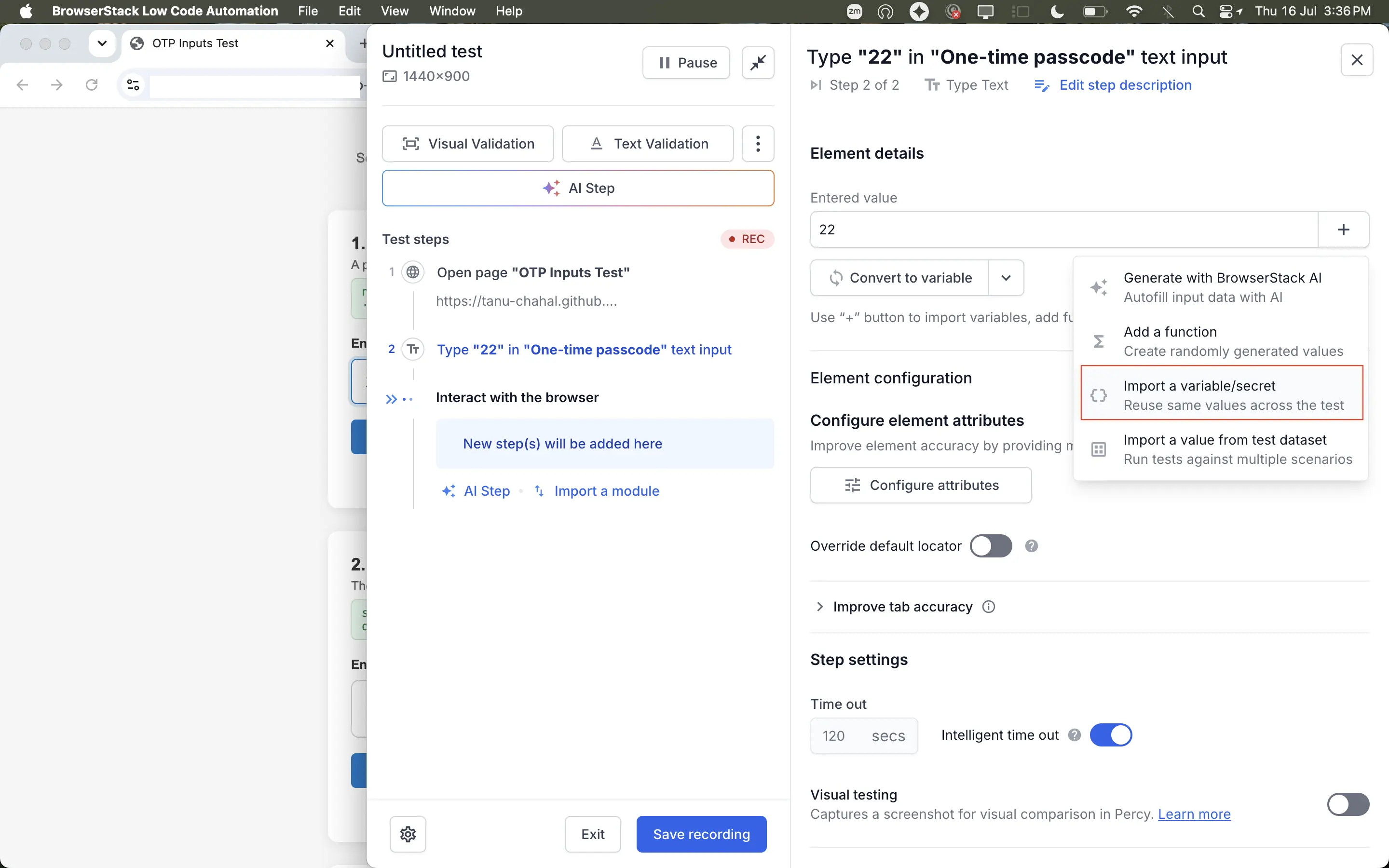
Task: Click help icon next to Override default locator
Action: tap(1032, 546)
